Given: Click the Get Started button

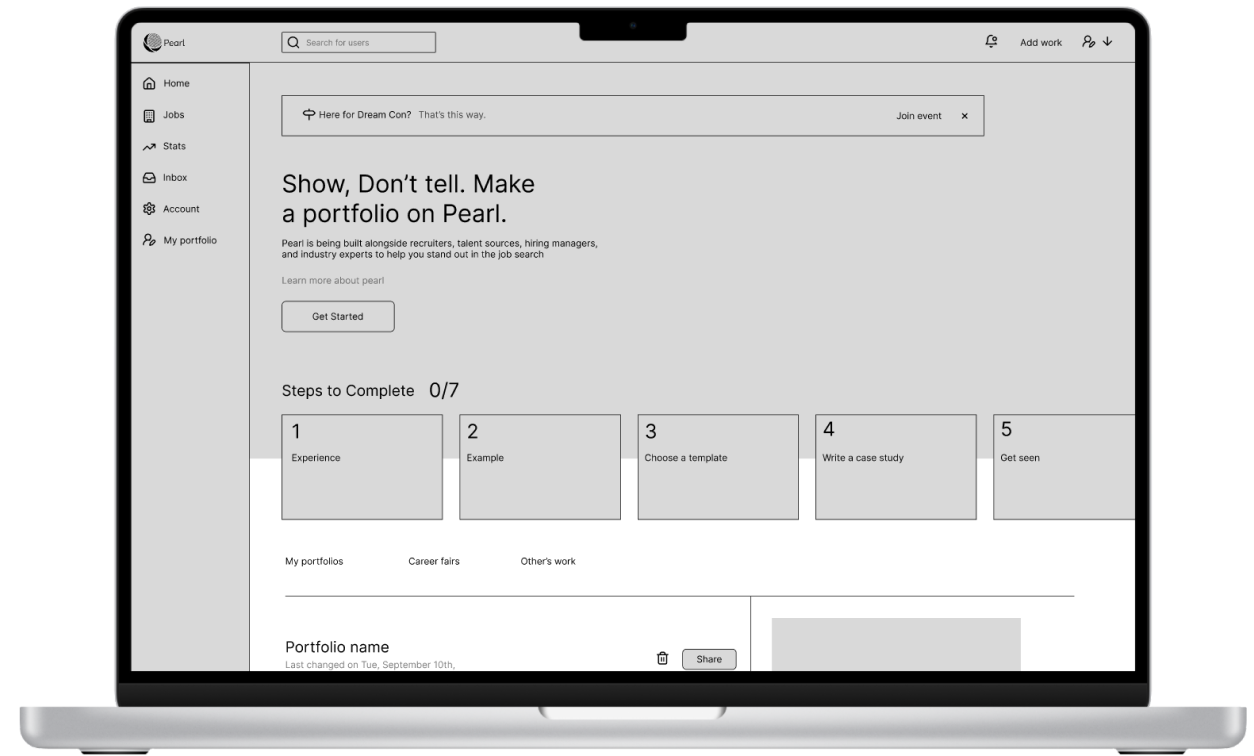Looking at the screenshot, I should (338, 316).
